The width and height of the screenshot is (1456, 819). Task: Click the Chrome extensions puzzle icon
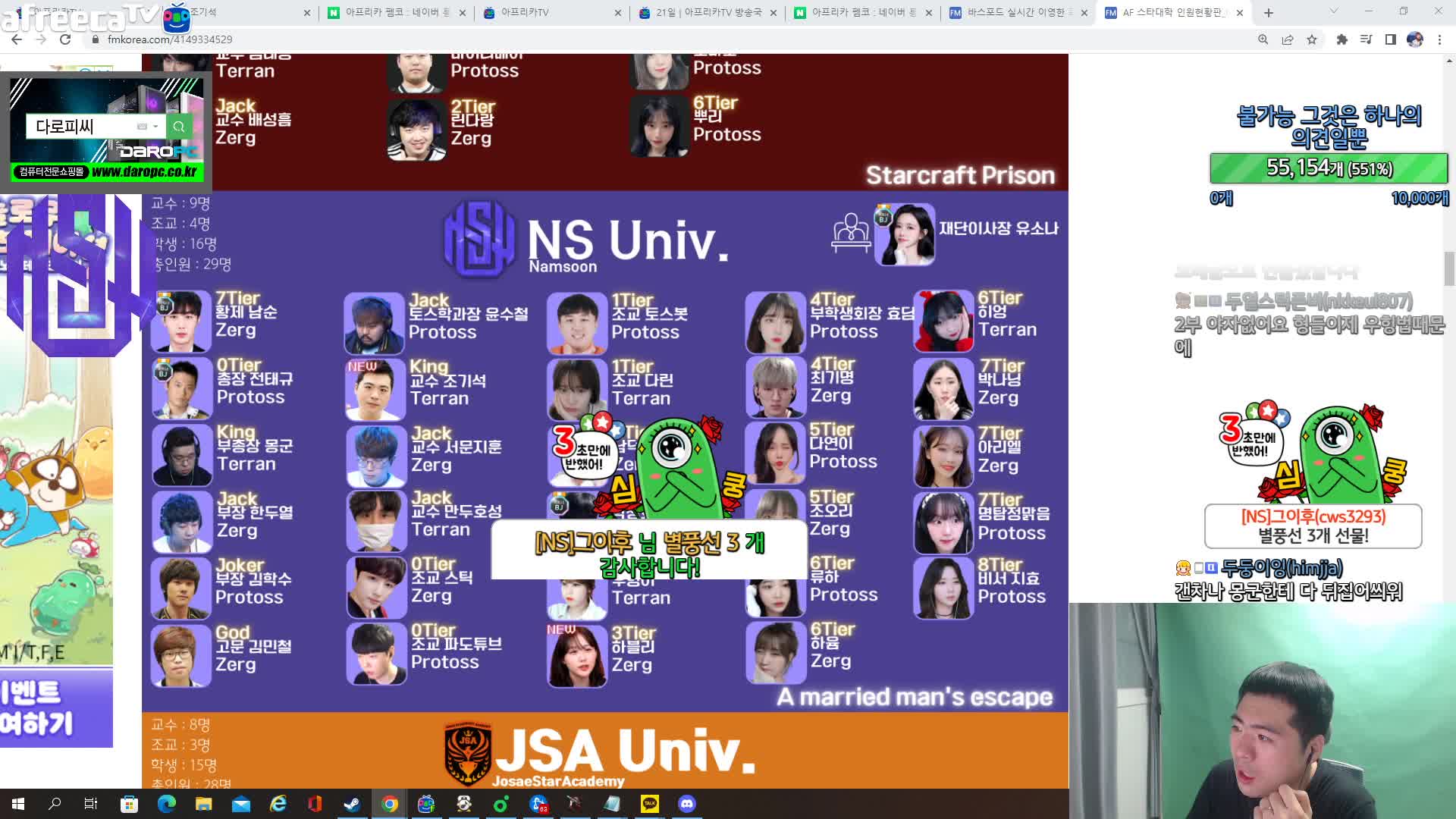(1341, 39)
